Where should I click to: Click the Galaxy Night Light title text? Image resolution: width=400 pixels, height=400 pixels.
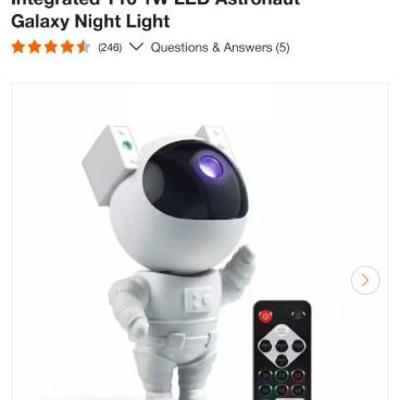(x=90, y=22)
